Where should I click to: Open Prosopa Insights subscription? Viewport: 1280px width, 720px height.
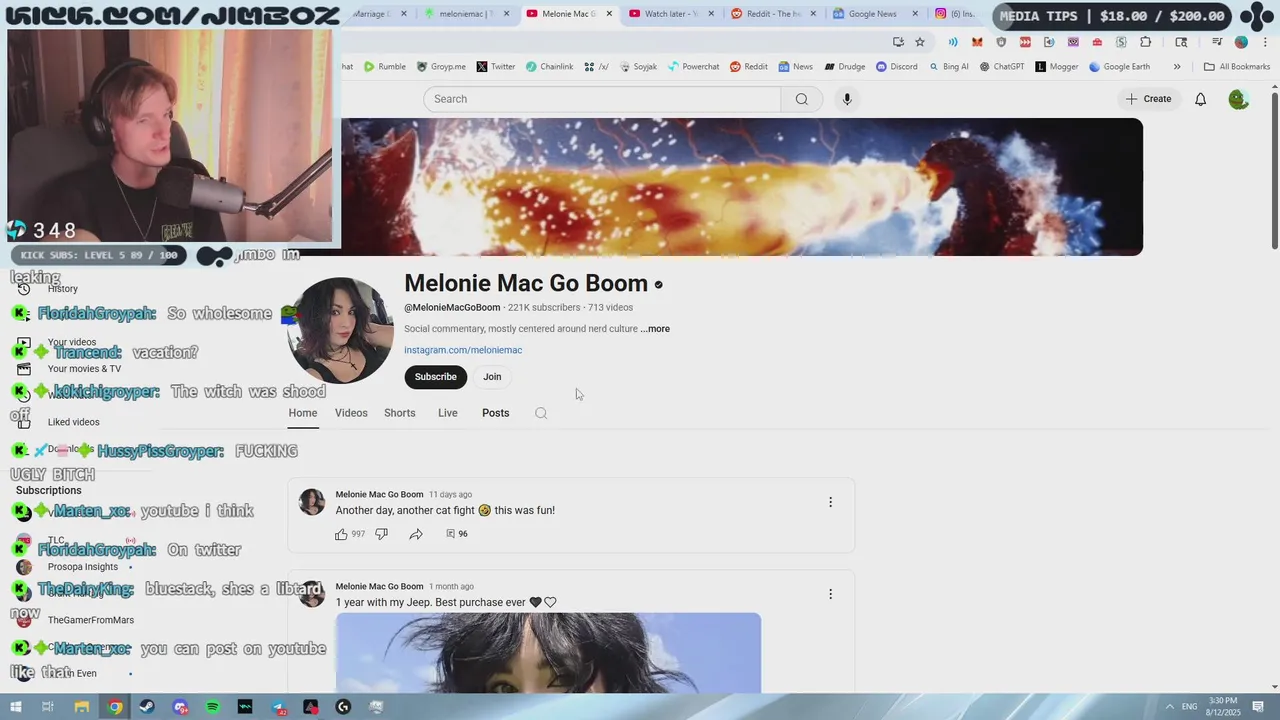83,567
